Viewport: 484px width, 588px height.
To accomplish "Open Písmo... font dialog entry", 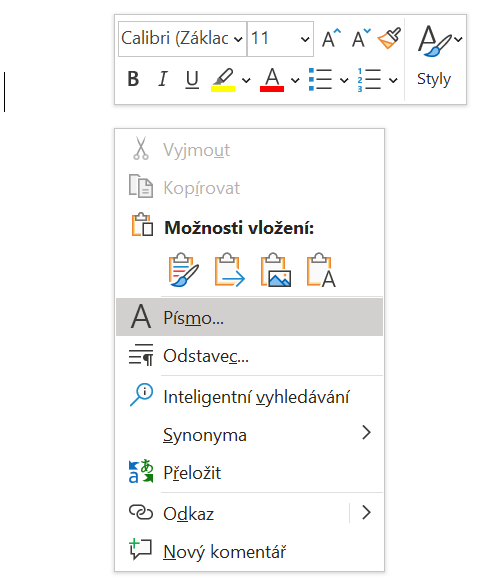I will (x=249, y=317).
